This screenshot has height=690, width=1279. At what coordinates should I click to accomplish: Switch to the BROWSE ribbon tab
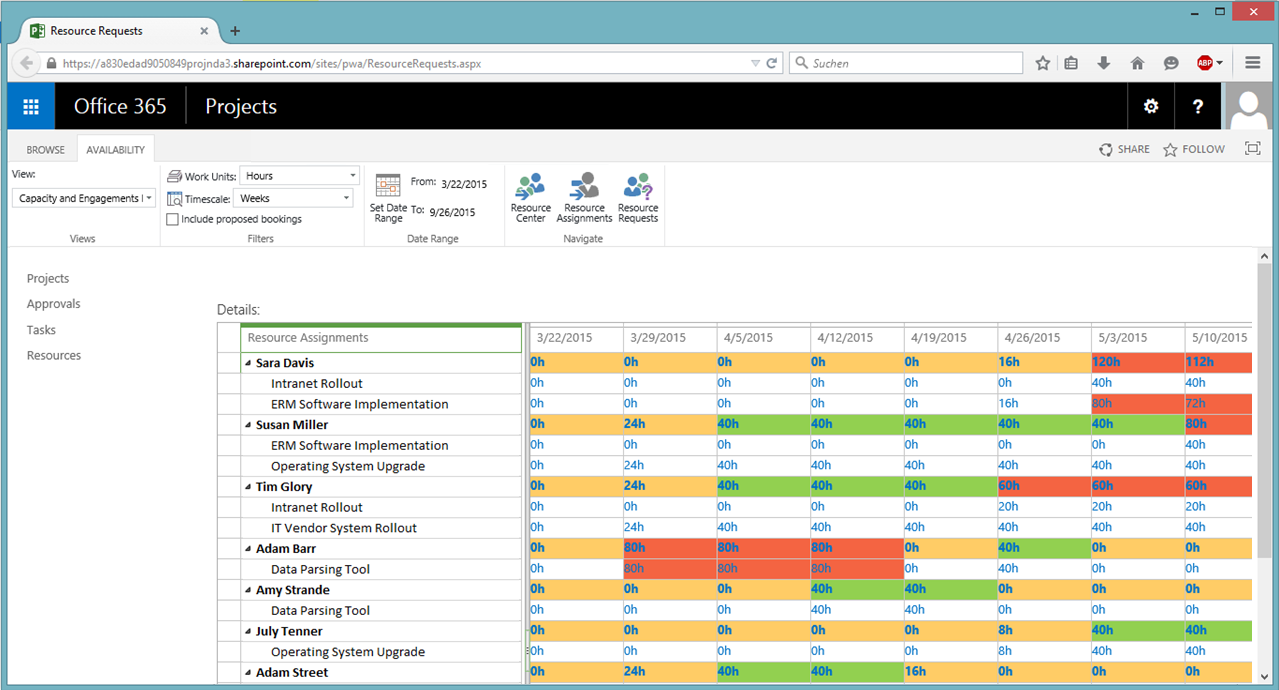45,150
